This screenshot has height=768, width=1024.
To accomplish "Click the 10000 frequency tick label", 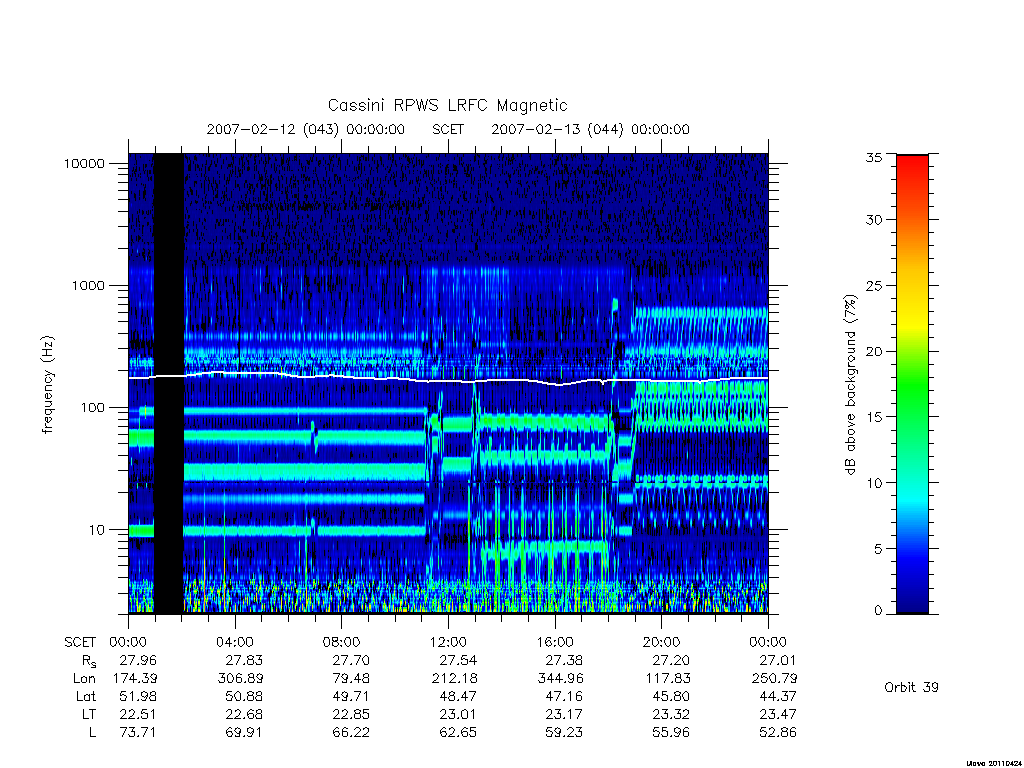I will (x=84, y=163).
